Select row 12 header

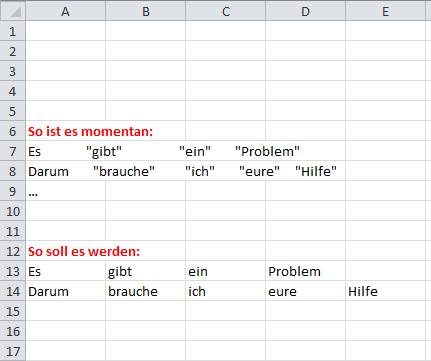point(13,251)
